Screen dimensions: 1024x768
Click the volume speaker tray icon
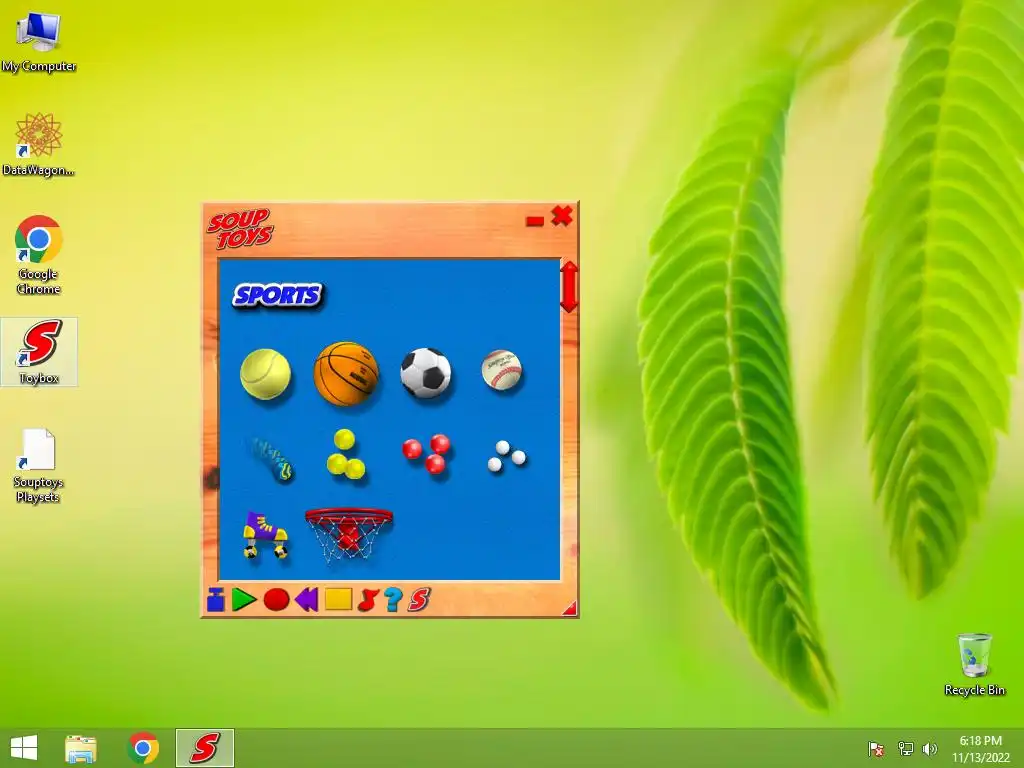(929, 748)
